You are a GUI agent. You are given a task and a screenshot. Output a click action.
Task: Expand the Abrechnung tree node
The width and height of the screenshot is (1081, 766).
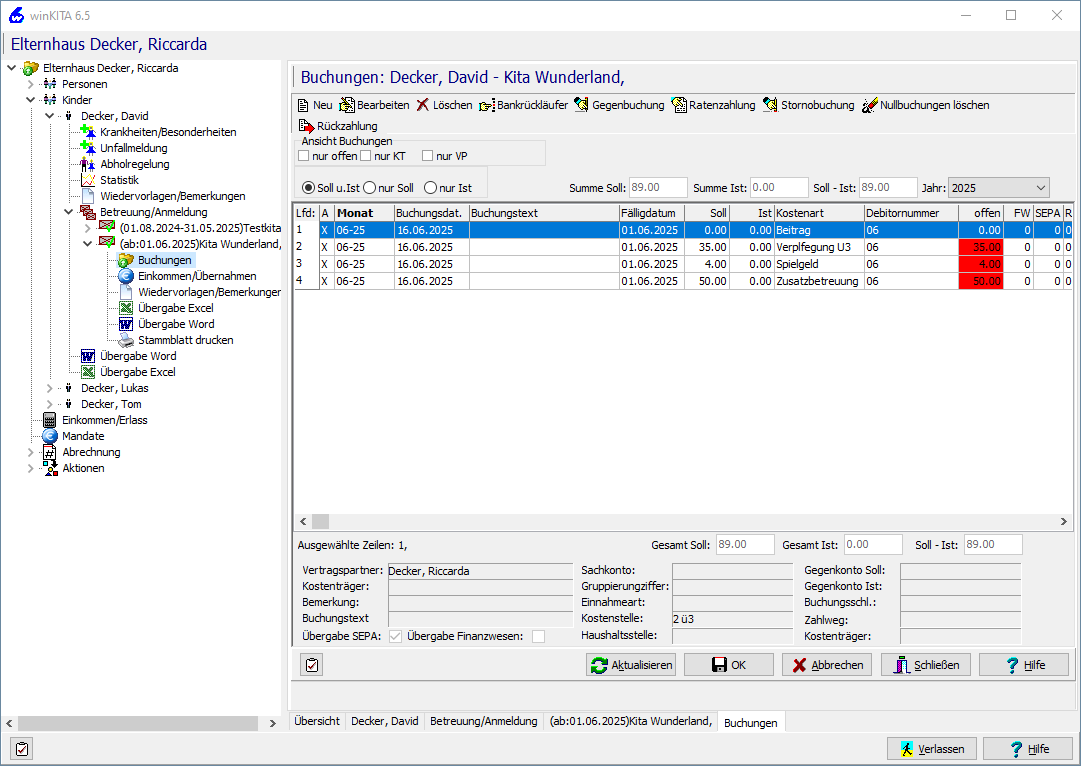31,452
